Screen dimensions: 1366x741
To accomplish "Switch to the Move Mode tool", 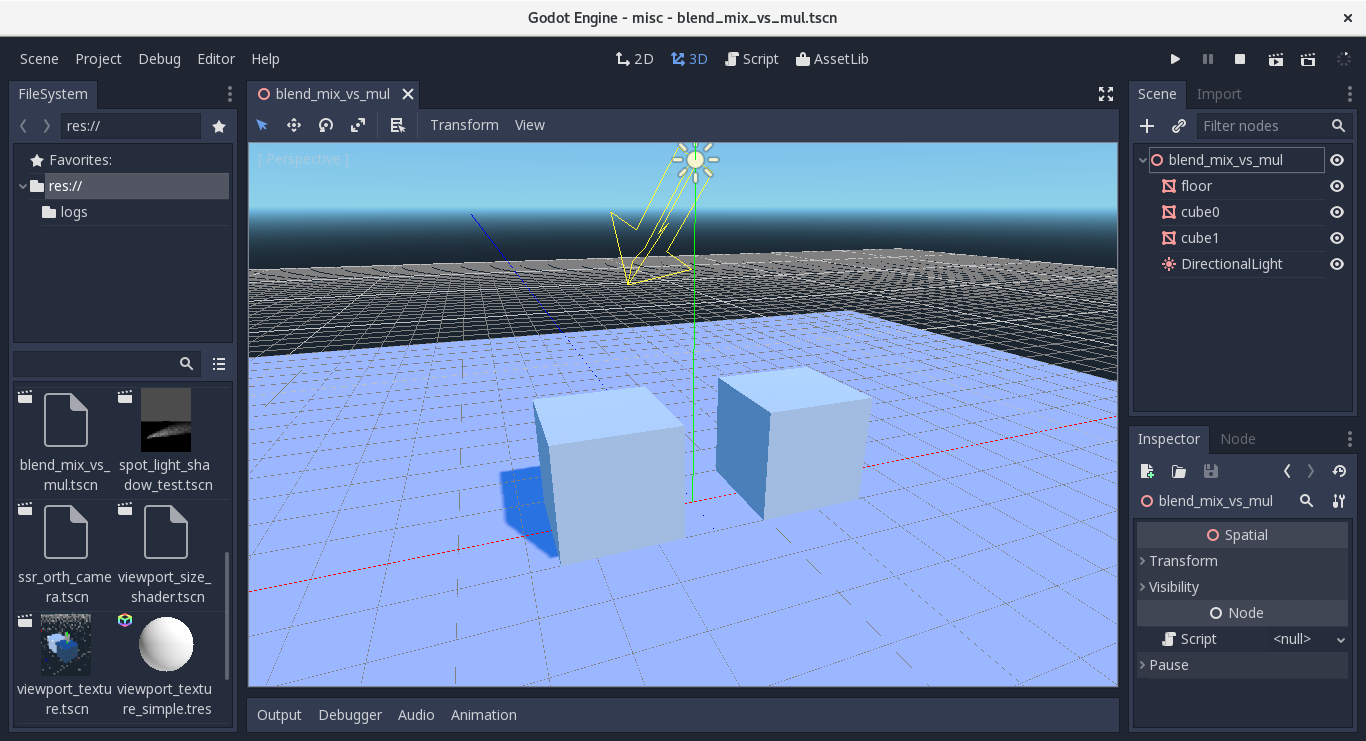I will (x=294, y=125).
